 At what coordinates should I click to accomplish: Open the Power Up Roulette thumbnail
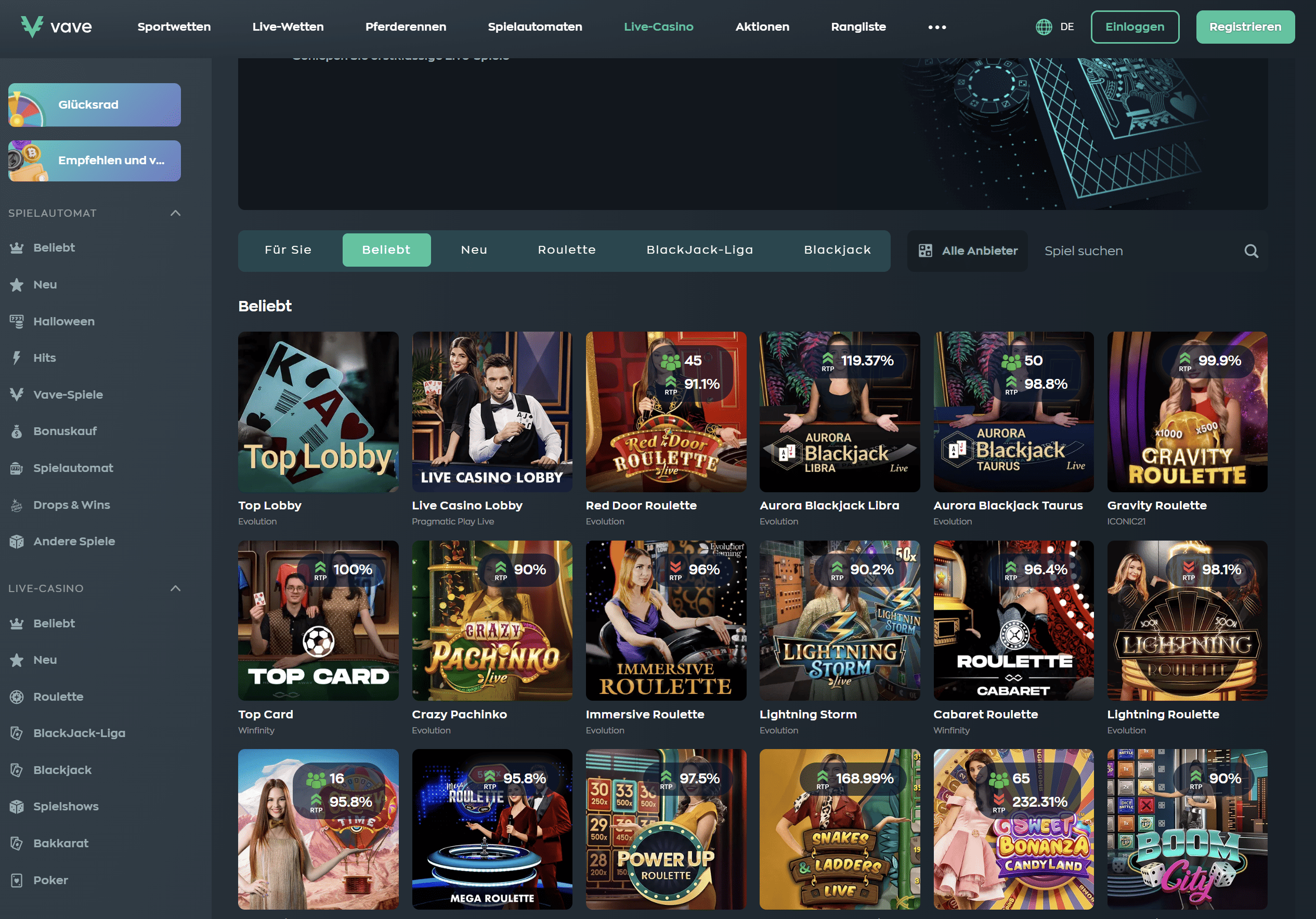point(666,830)
